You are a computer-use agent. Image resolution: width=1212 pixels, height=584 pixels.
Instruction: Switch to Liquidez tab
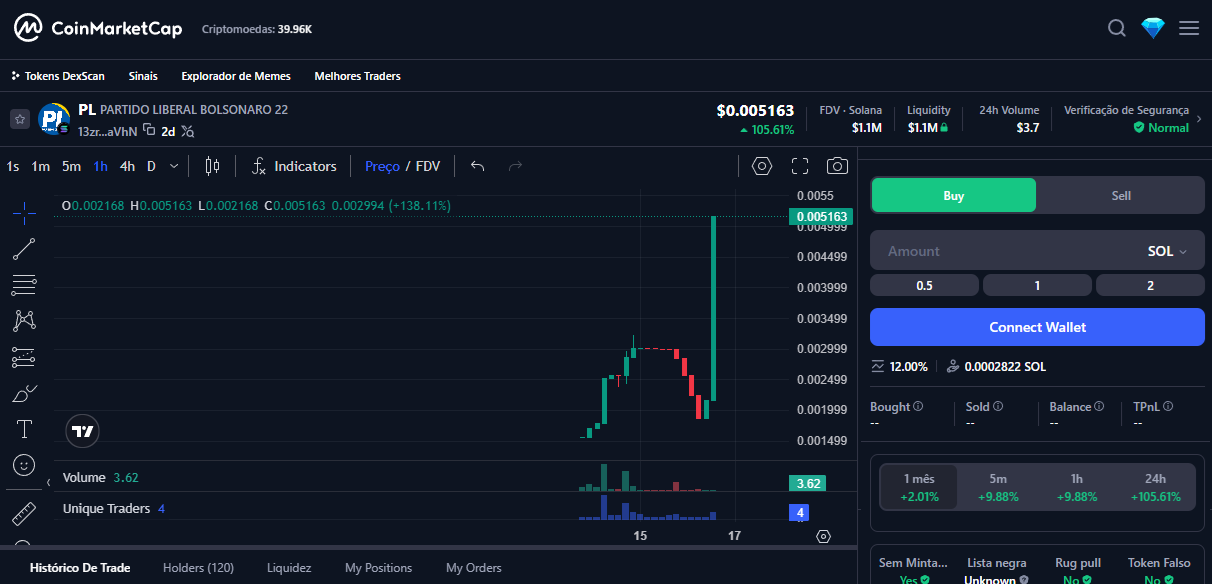(289, 567)
